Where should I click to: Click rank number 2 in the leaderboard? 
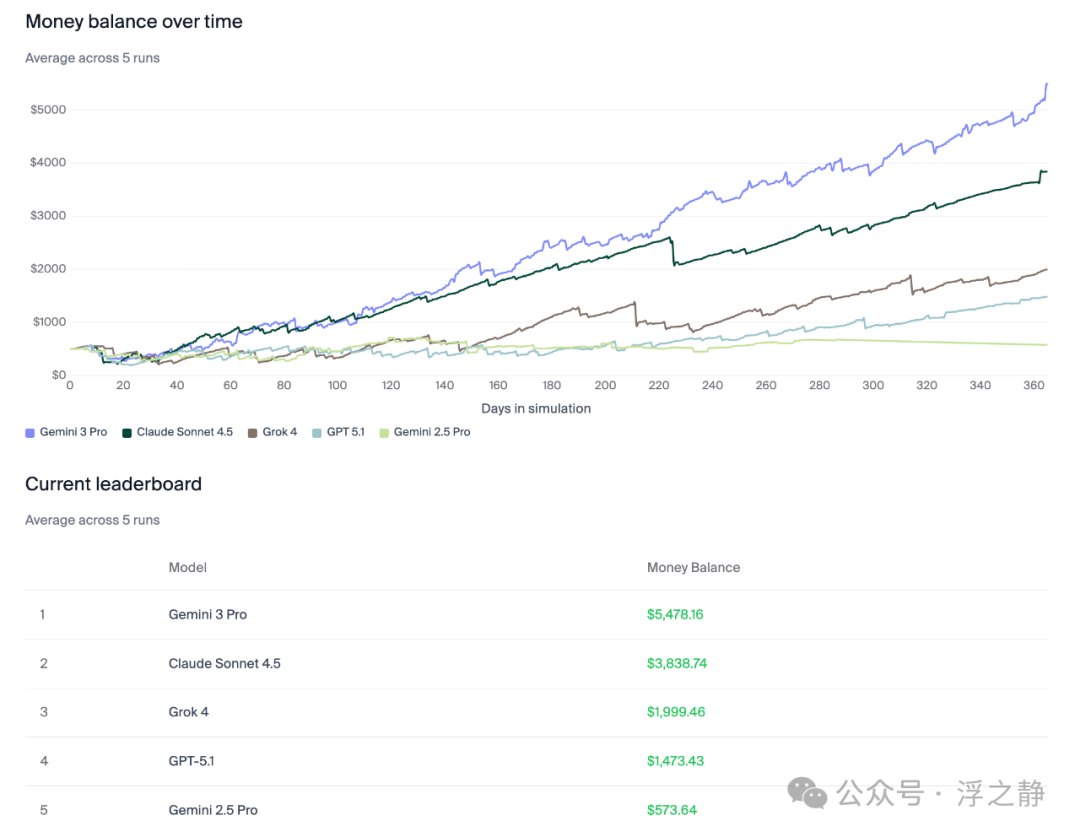click(x=44, y=663)
